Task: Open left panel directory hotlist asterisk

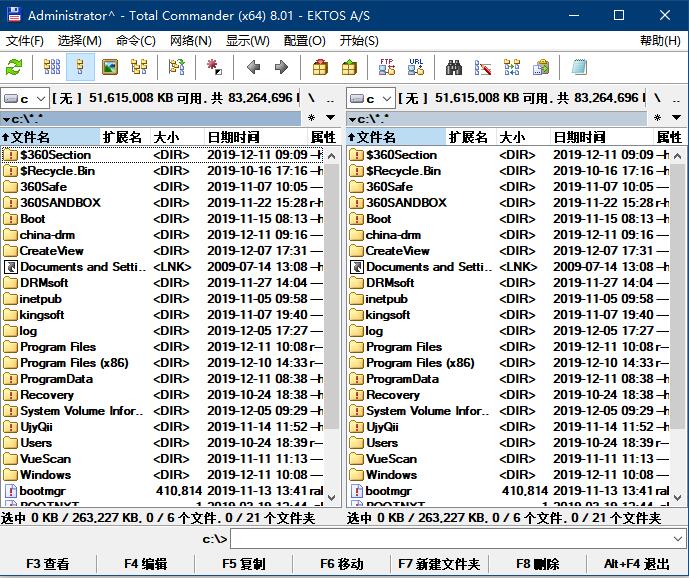Action: pos(312,118)
